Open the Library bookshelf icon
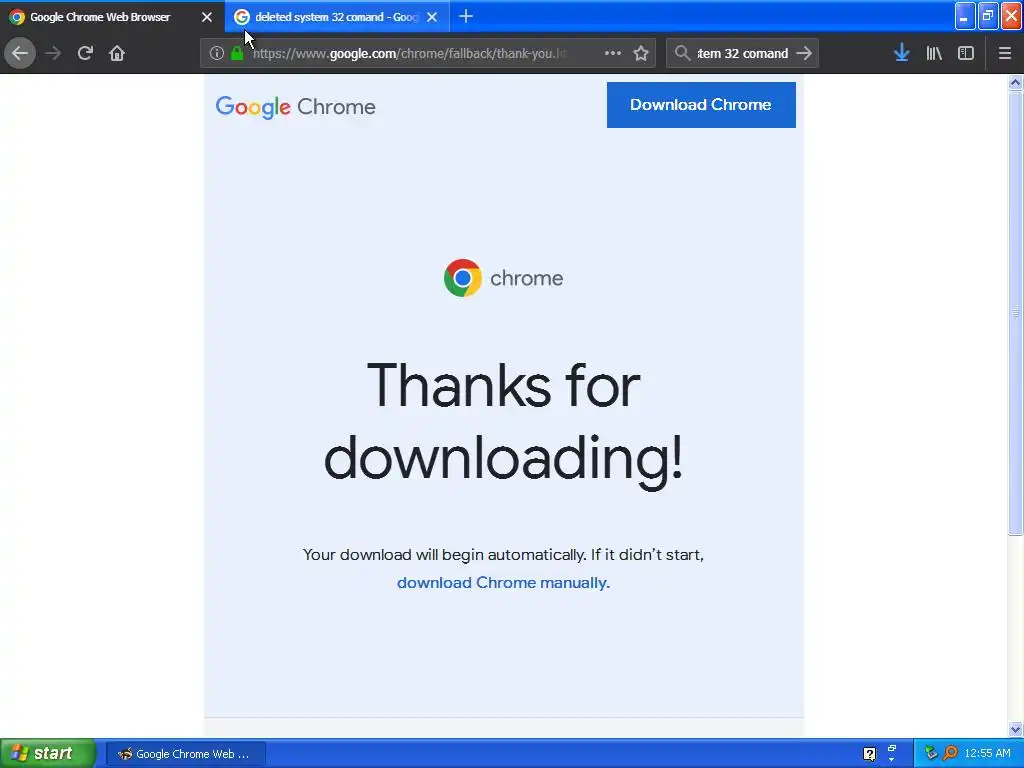The height and width of the screenshot is (768, 1024). tap(934, 53)
